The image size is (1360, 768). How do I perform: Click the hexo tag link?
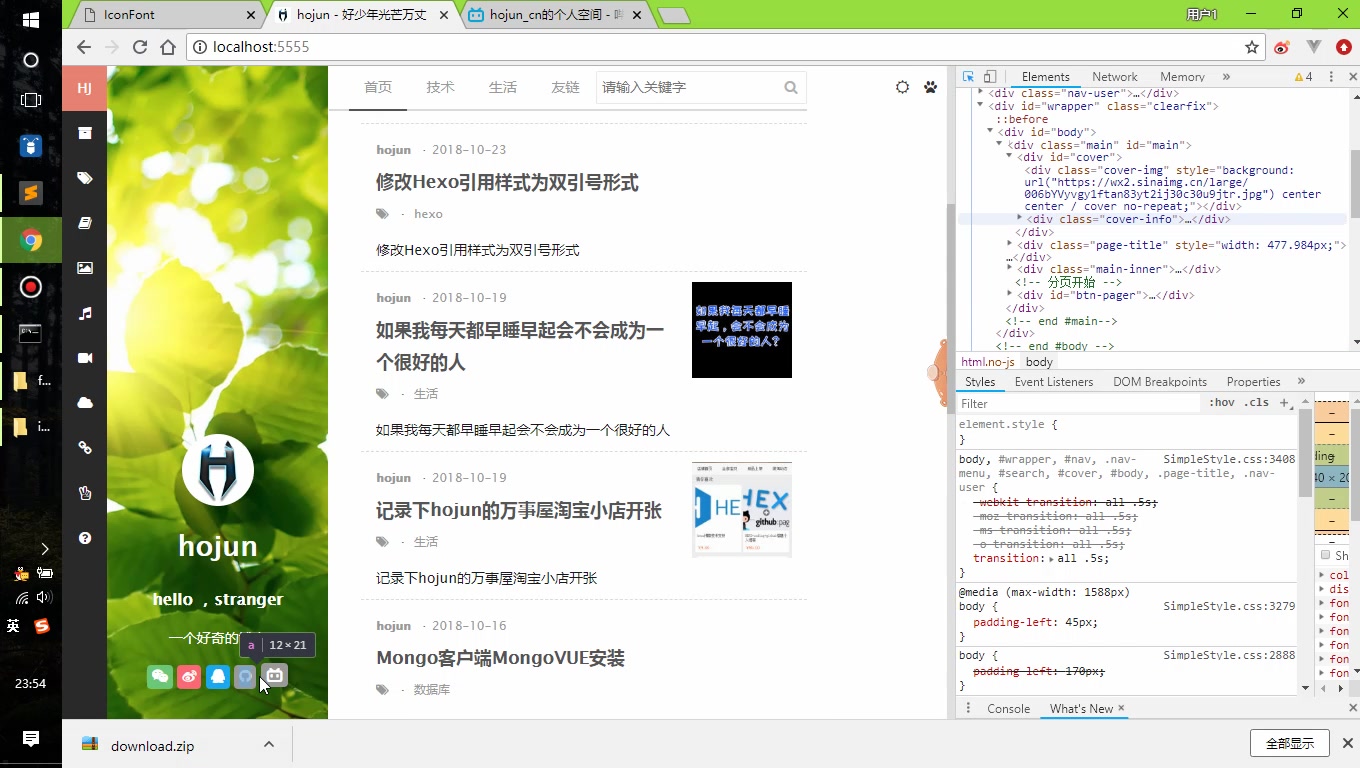[428, 214]
